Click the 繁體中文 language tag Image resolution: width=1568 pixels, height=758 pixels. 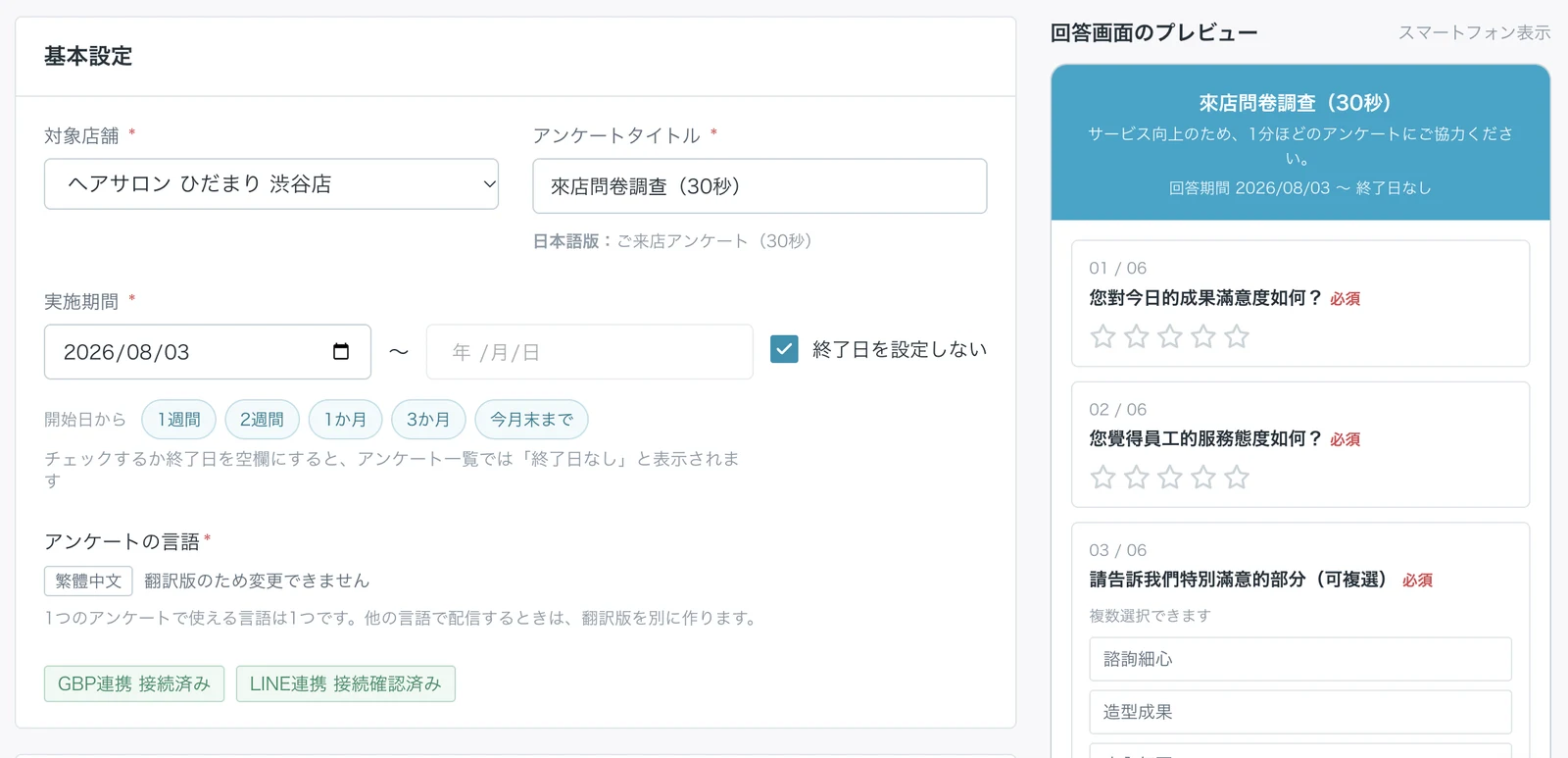click(88, 581)
